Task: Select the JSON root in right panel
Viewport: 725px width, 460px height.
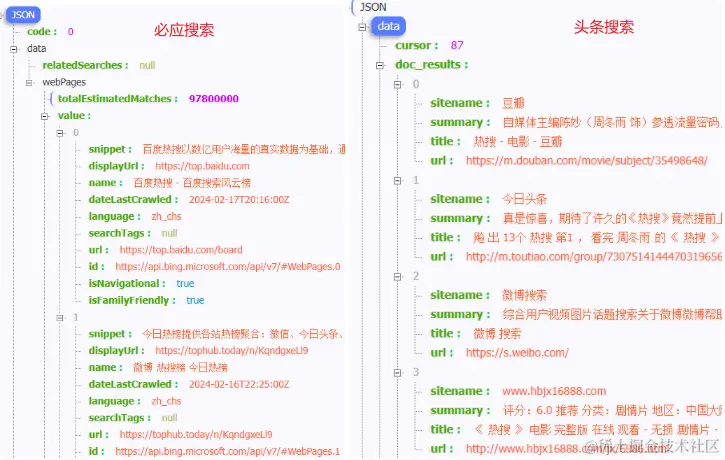Action: click(x=373, y=7)
